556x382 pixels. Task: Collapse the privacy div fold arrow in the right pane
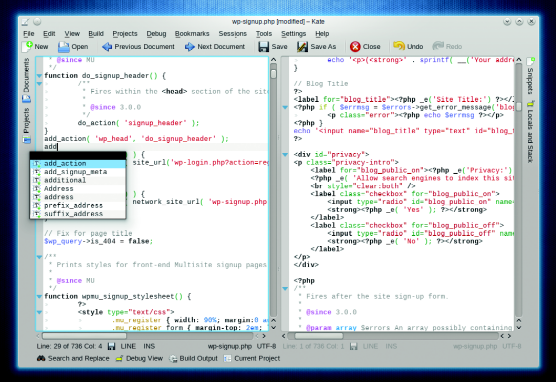coord(285,155)
